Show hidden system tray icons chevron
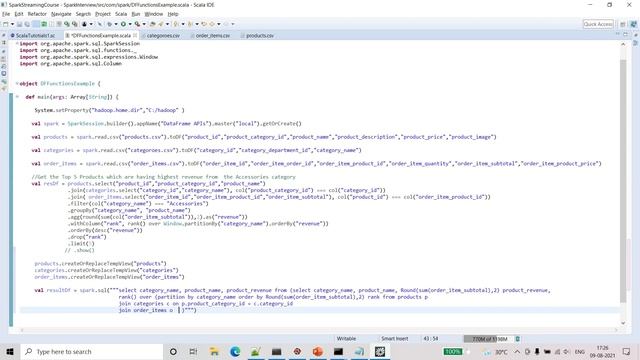 [517, 351]
